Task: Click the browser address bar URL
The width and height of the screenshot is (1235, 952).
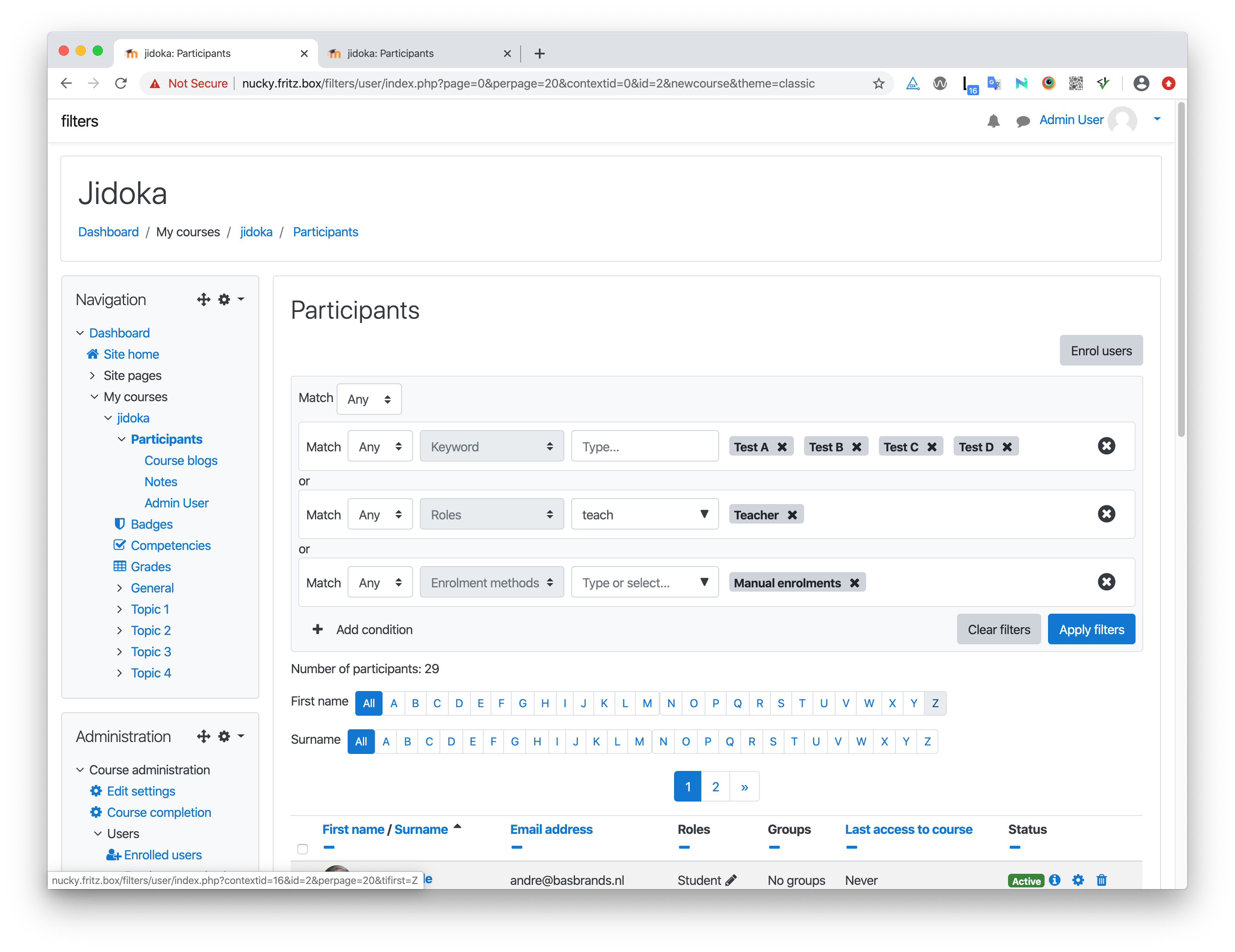Action: [527, 84]
